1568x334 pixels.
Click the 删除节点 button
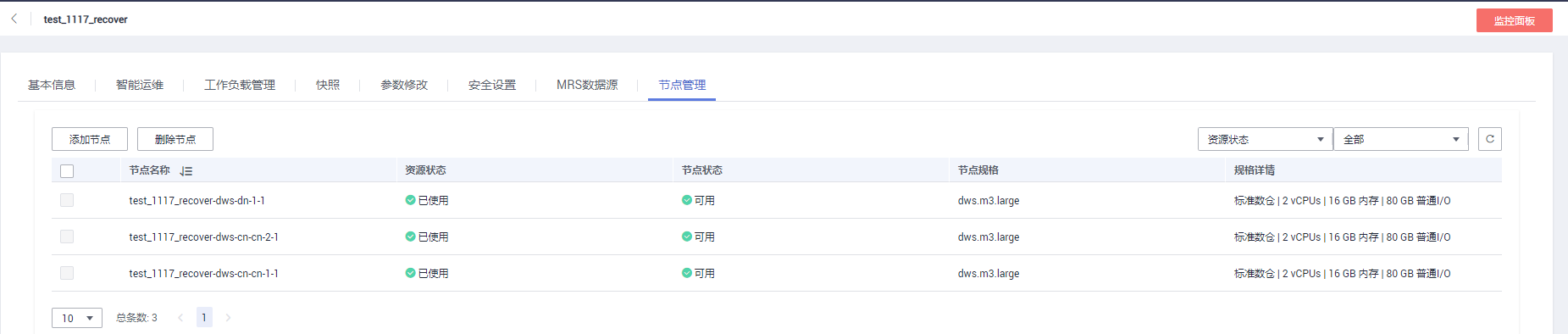point(175,139)
